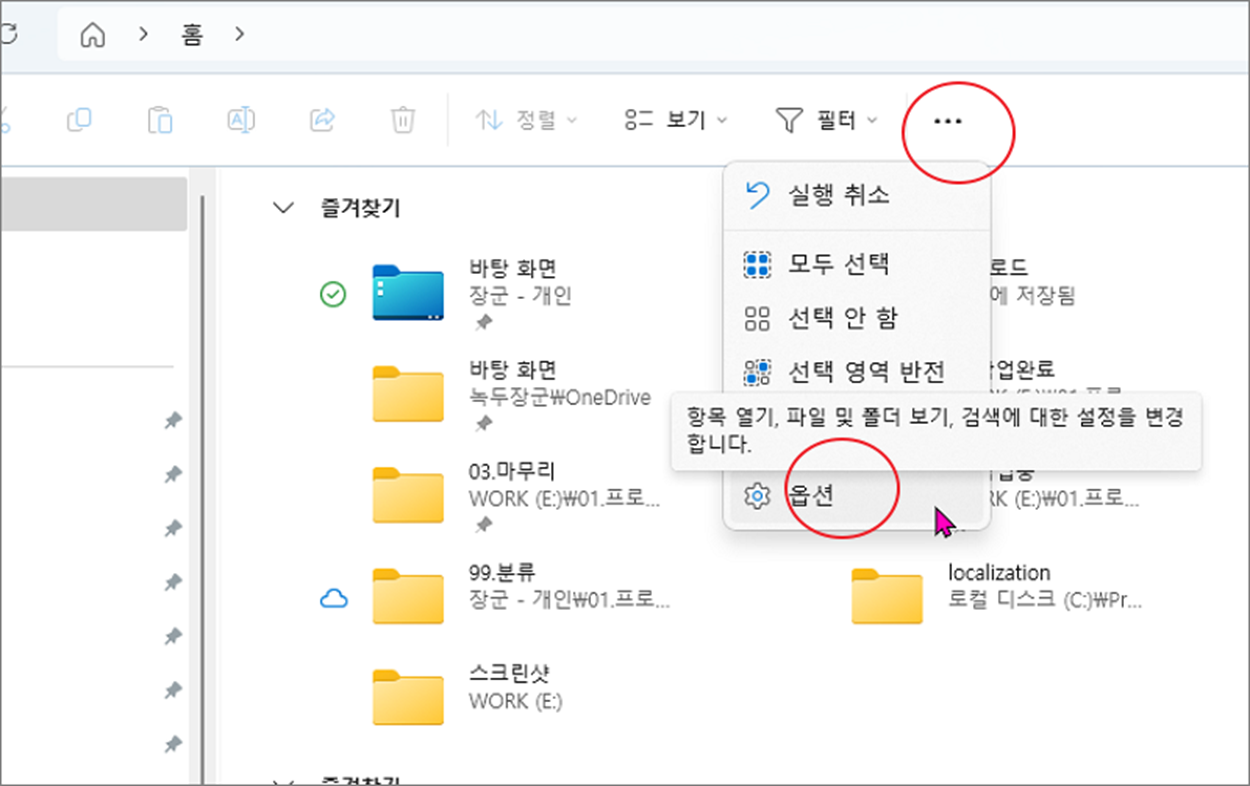This screenshot has width=1250, height=786.
Task: Select the localization folder icon
Action: (x=888, y=597)
